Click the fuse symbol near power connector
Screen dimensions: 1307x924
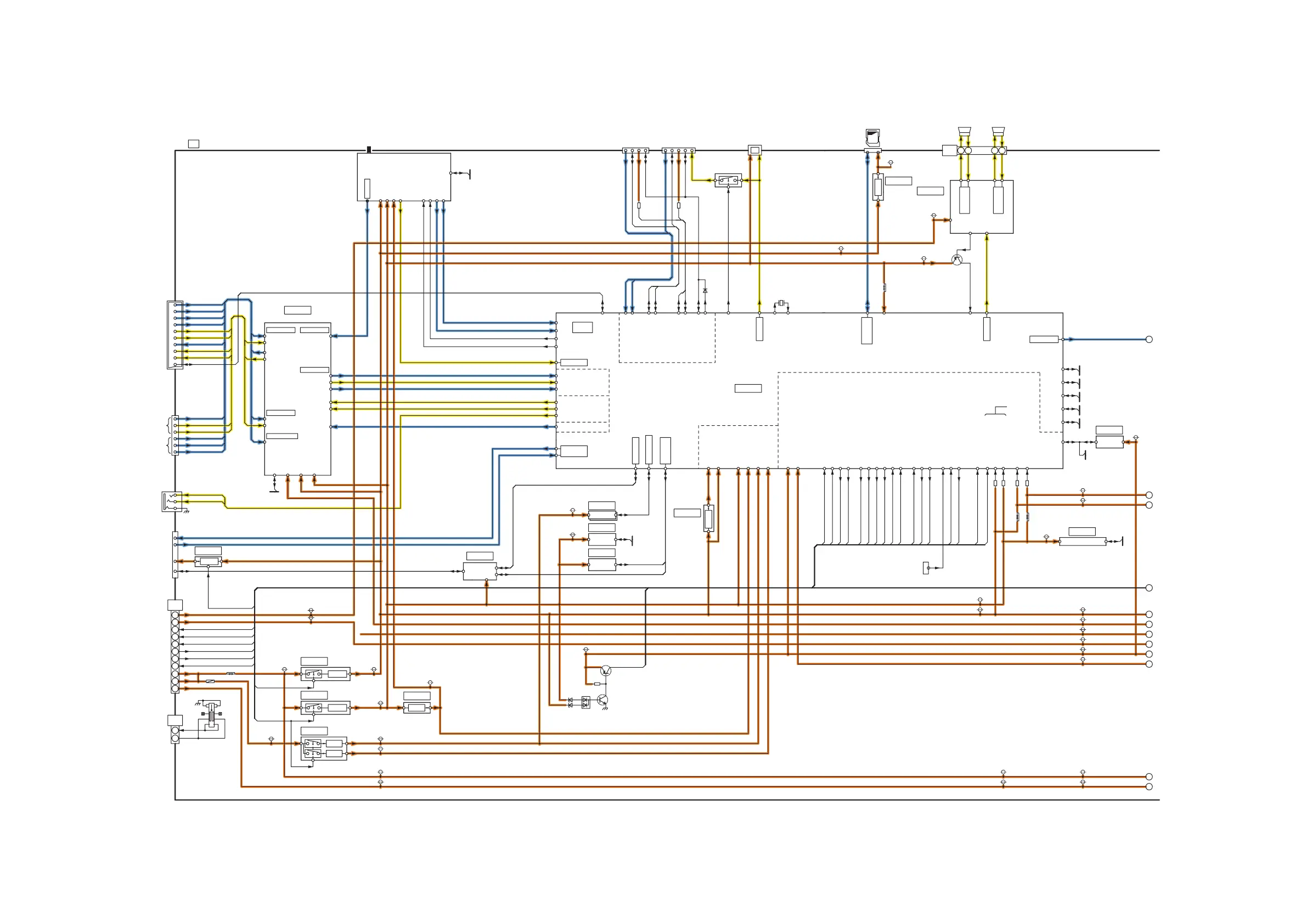point(210,681)
